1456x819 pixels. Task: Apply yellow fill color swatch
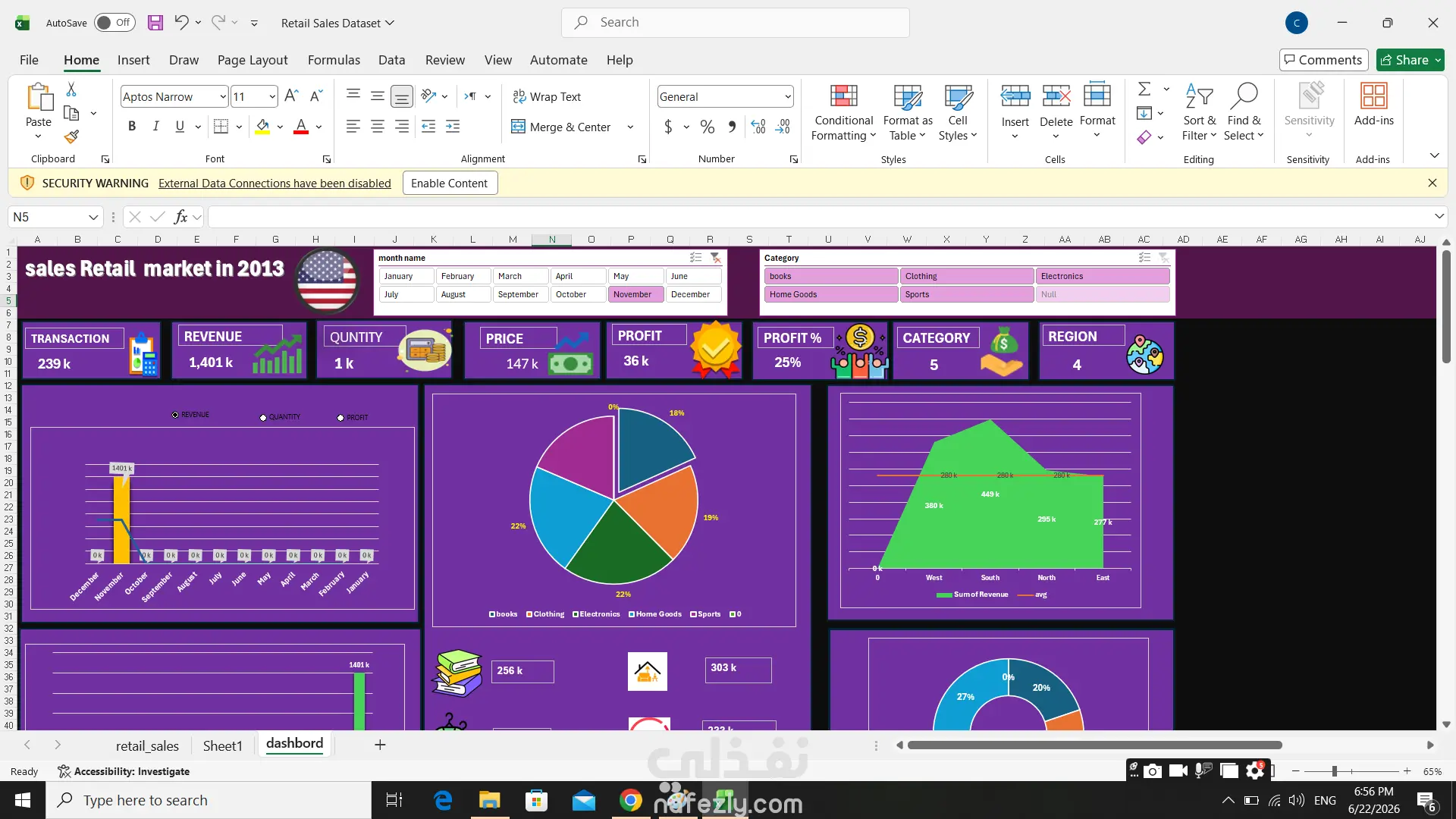(x=262, y=127)
